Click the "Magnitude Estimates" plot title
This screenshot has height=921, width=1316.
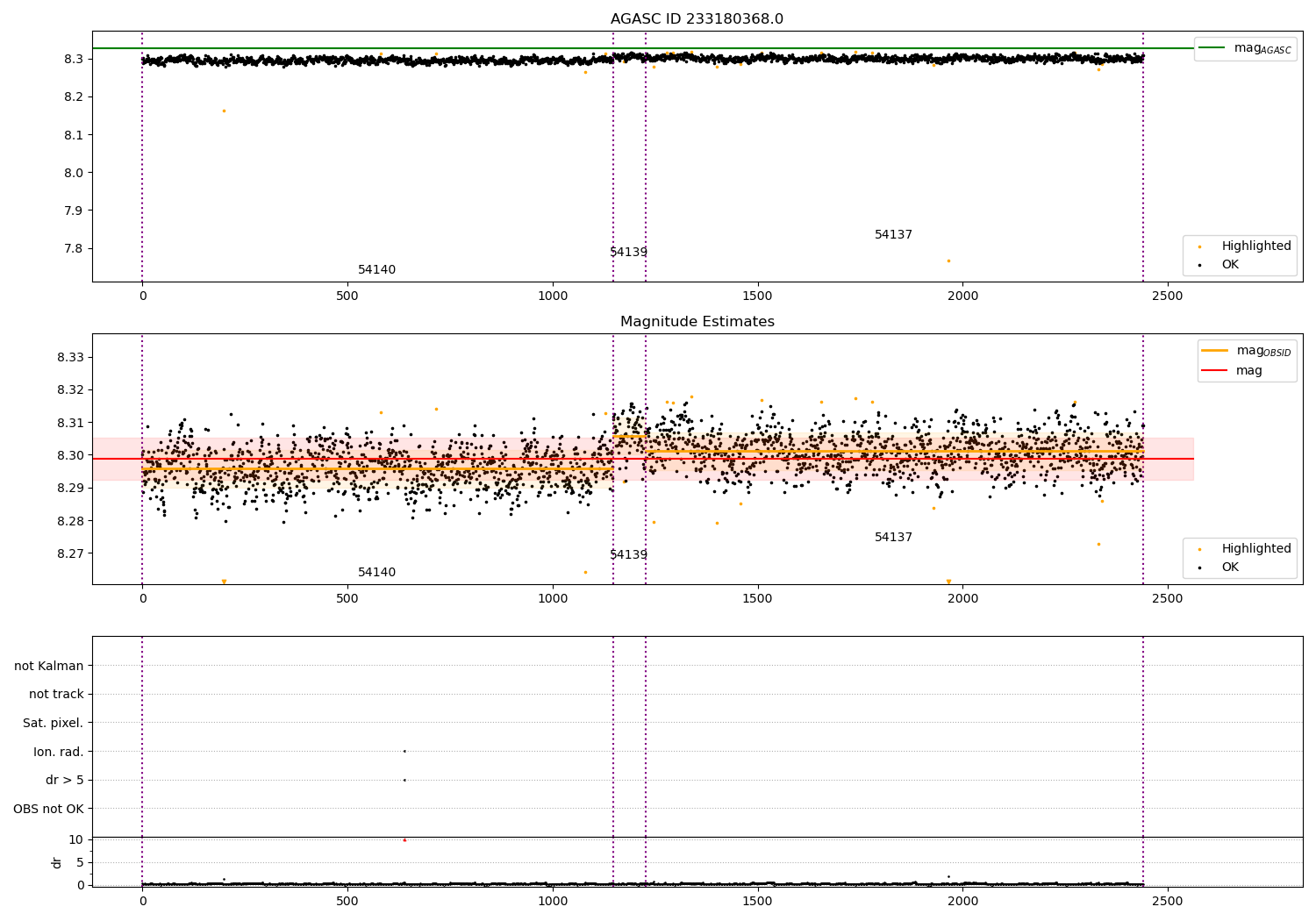[697, 322]
